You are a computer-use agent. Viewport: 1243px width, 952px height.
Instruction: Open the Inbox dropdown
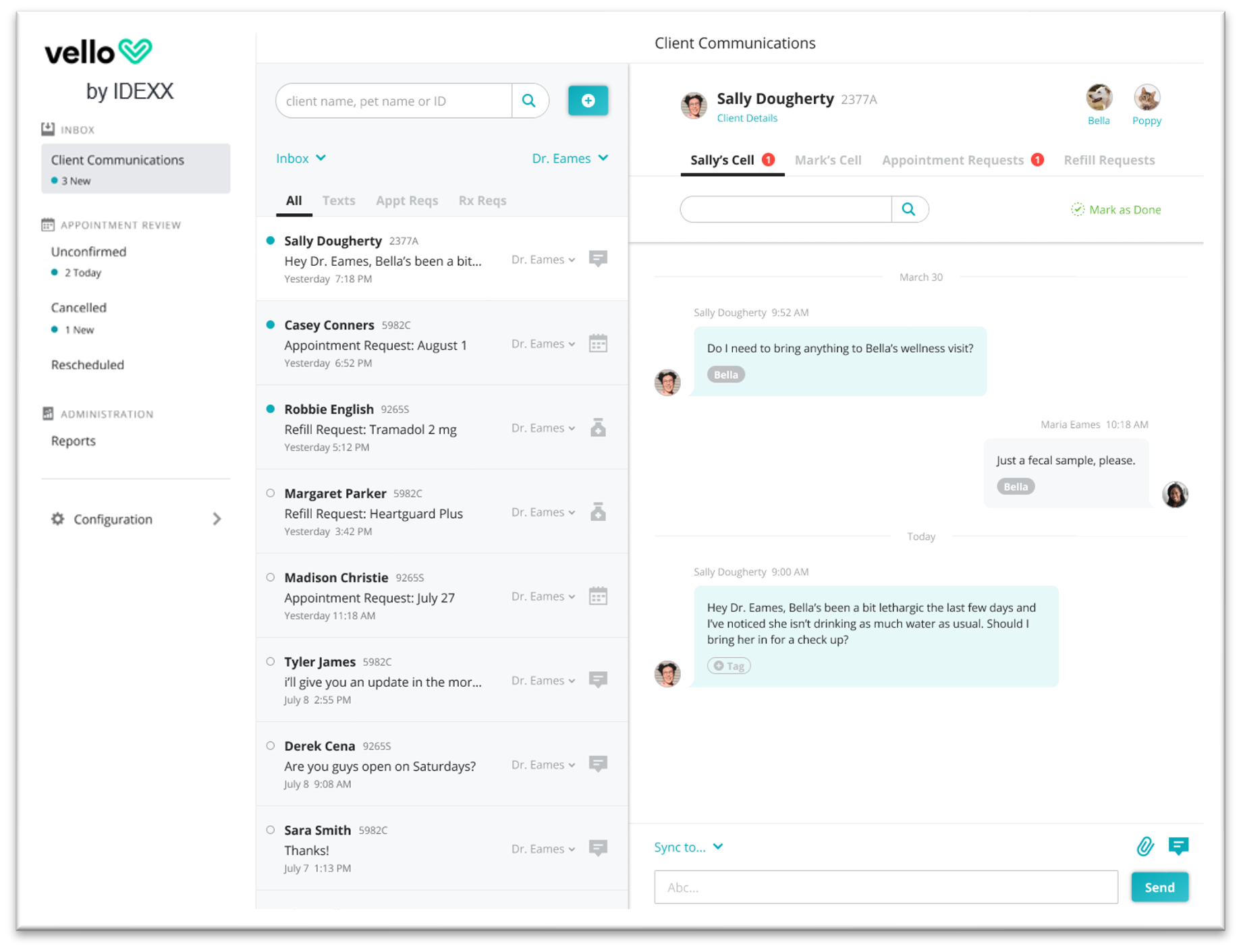point(301,158)
